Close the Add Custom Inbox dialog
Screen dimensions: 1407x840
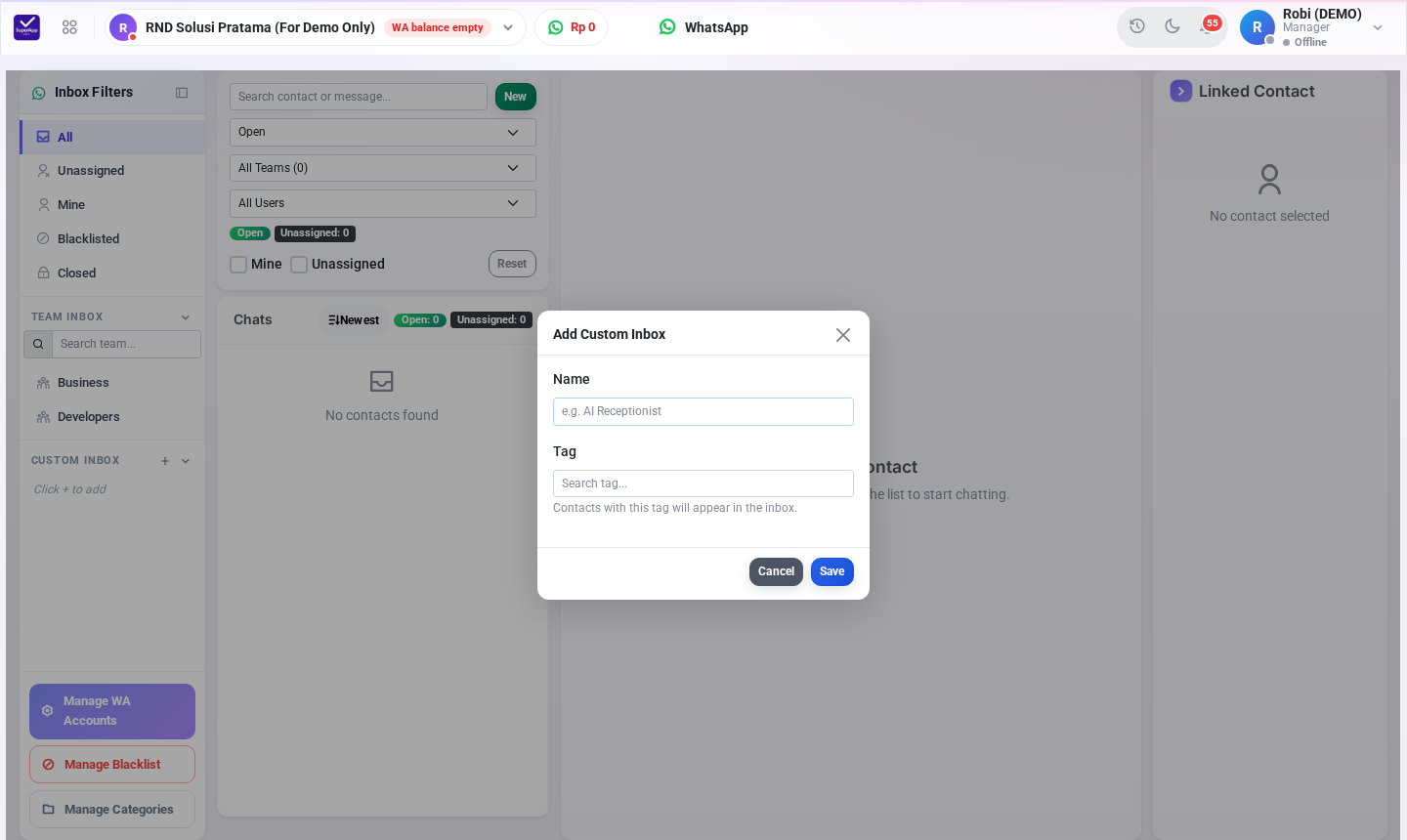click(843, 335)
